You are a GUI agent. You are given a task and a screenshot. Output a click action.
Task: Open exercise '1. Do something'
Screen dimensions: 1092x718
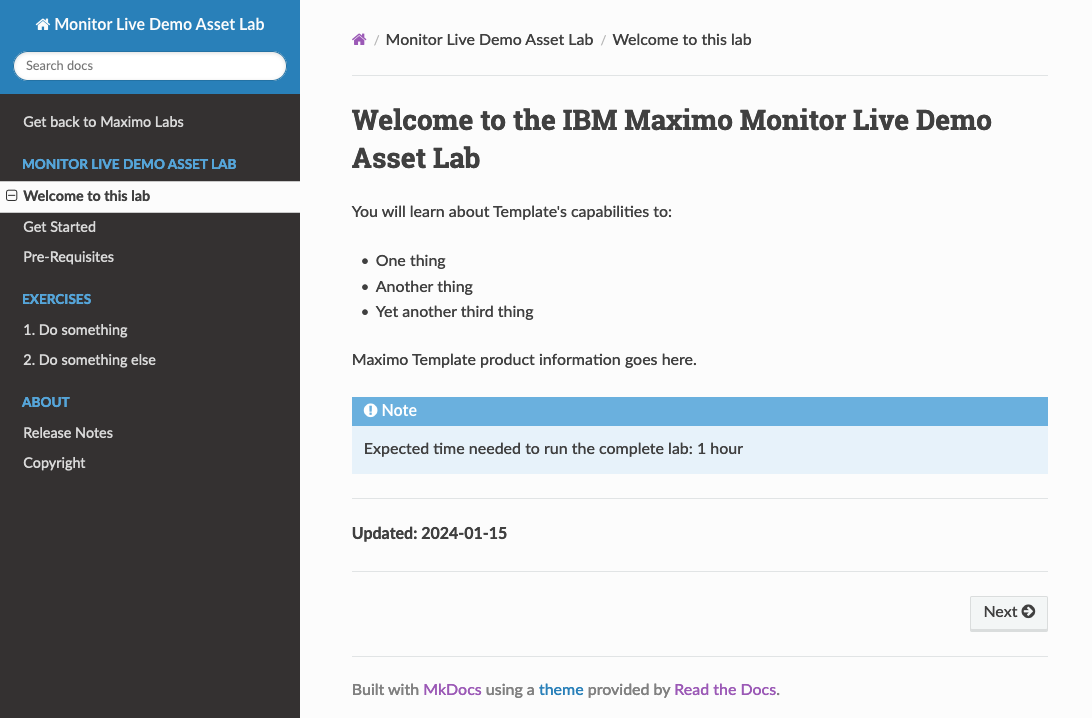(x=75, y=330)
